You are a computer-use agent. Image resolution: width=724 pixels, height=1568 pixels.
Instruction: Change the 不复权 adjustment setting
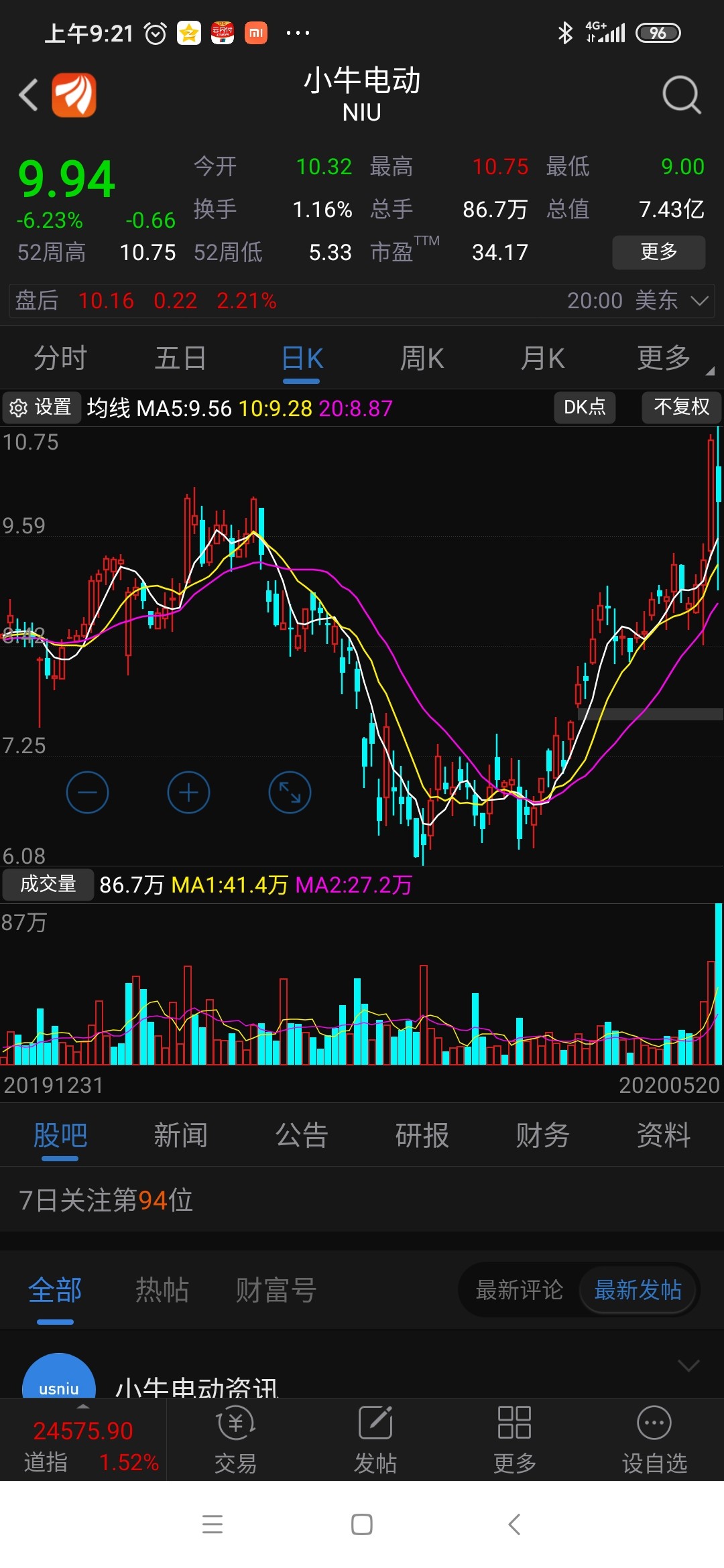pyautogui.click(x=681, y=407)
